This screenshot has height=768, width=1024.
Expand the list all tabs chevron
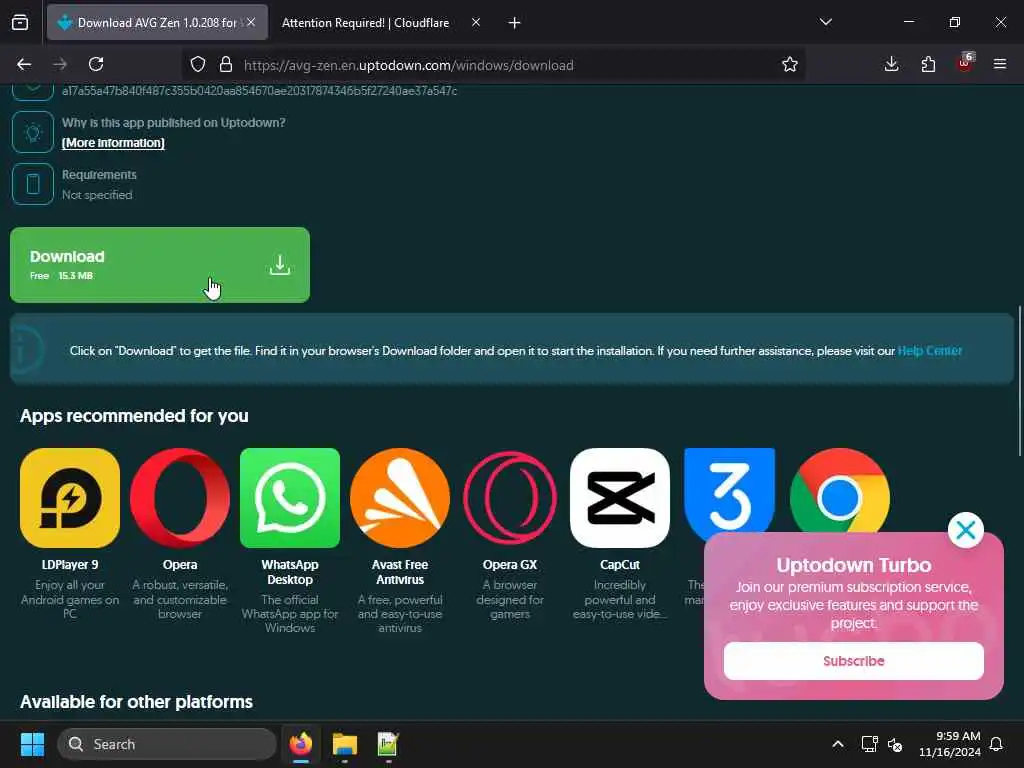pyautogui.click(x=825, y=23)
